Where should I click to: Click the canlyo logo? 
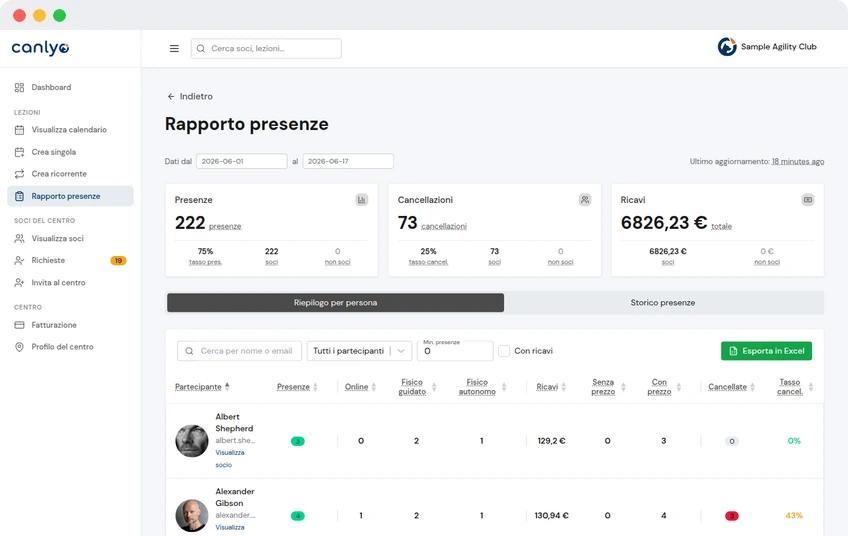point(41,48)
